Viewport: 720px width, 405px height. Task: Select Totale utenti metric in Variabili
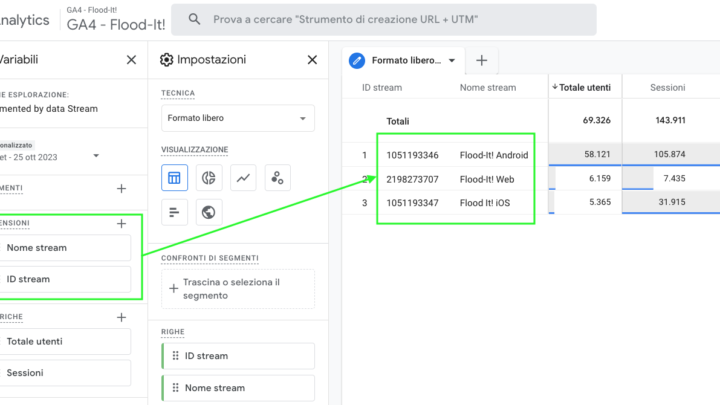pyautogui.click(x=64, y=342)
